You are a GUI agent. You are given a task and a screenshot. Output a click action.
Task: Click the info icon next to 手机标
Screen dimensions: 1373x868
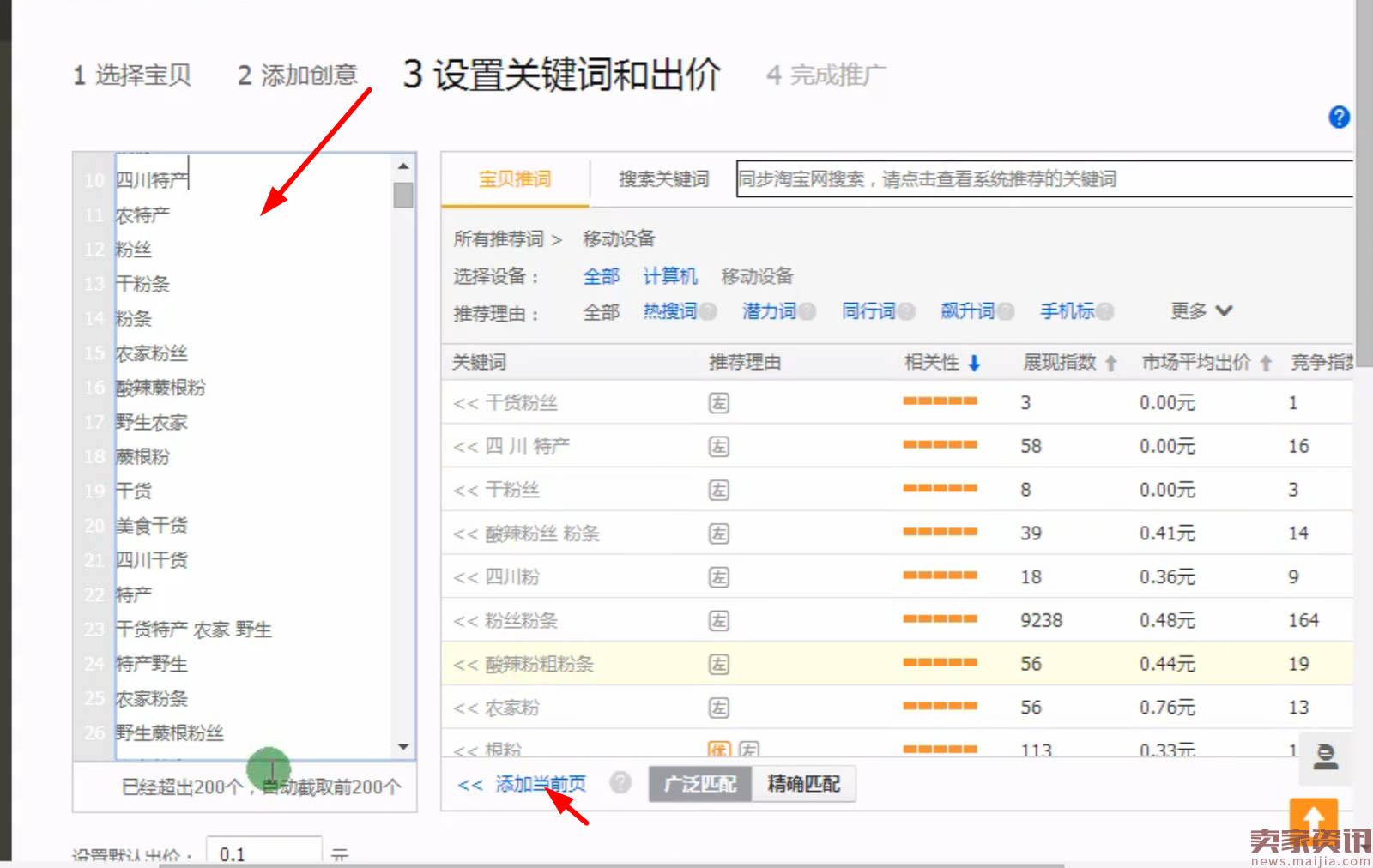coord(1105,311)
